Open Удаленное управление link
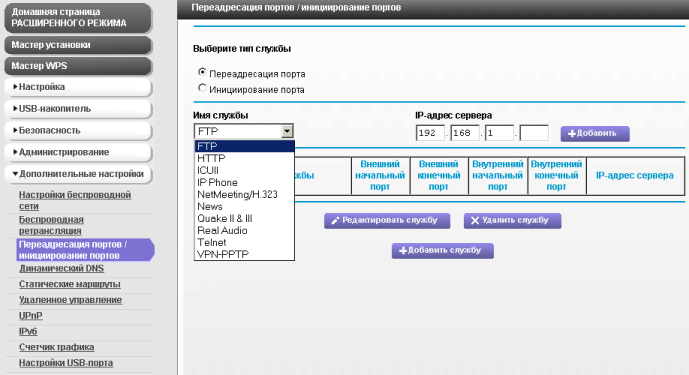This screenshot has height=375, width=689. [70, 300]
